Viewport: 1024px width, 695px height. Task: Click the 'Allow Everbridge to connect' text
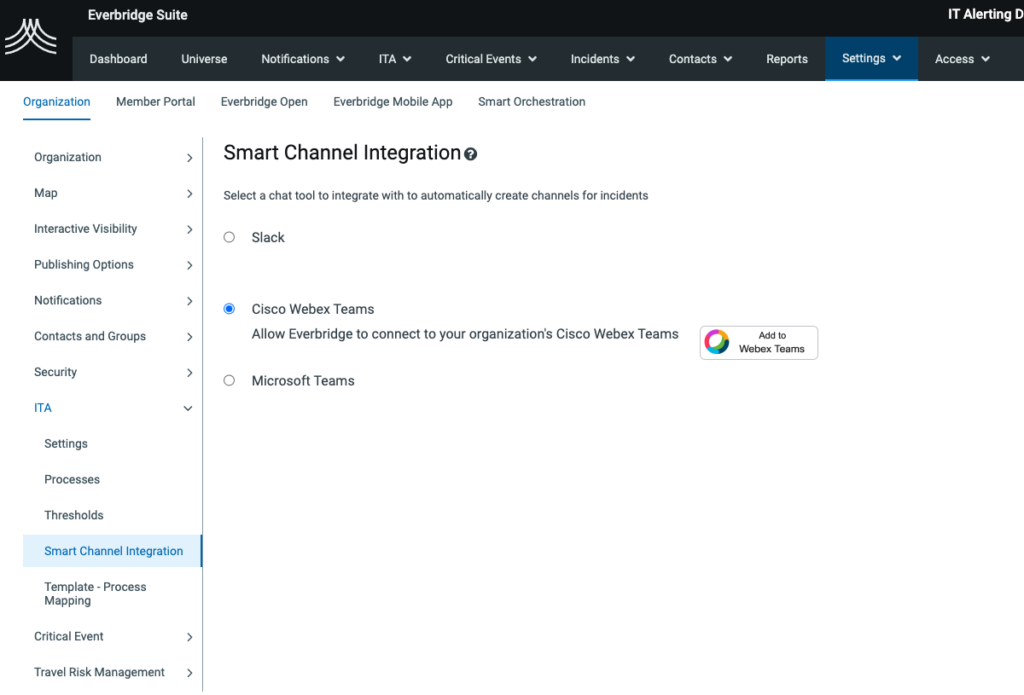point(465,334)
